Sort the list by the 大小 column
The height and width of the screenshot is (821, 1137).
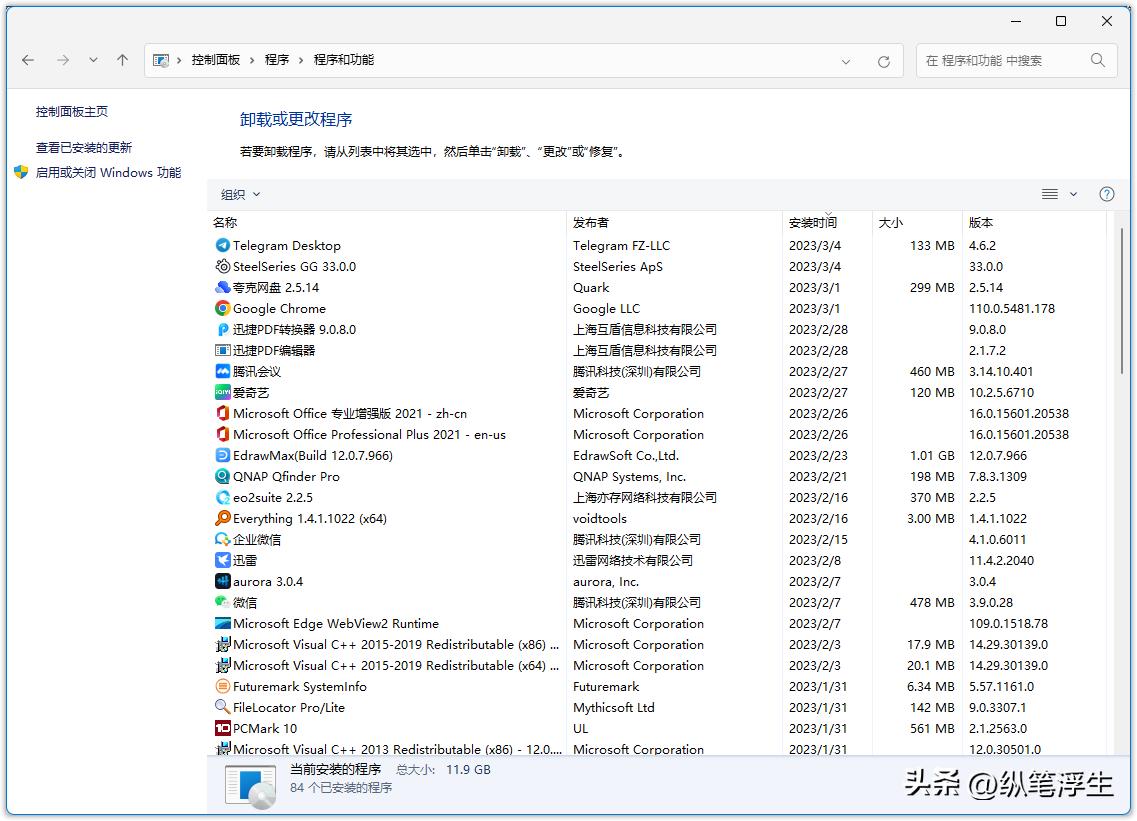890,222
